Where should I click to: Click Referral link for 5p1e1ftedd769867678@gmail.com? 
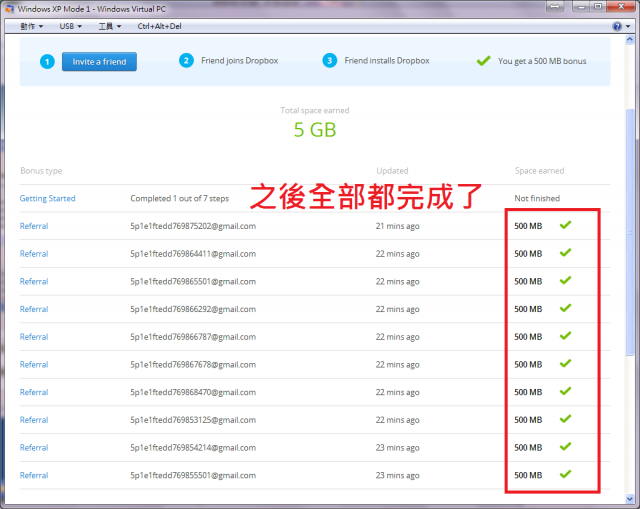click(34, 365)
